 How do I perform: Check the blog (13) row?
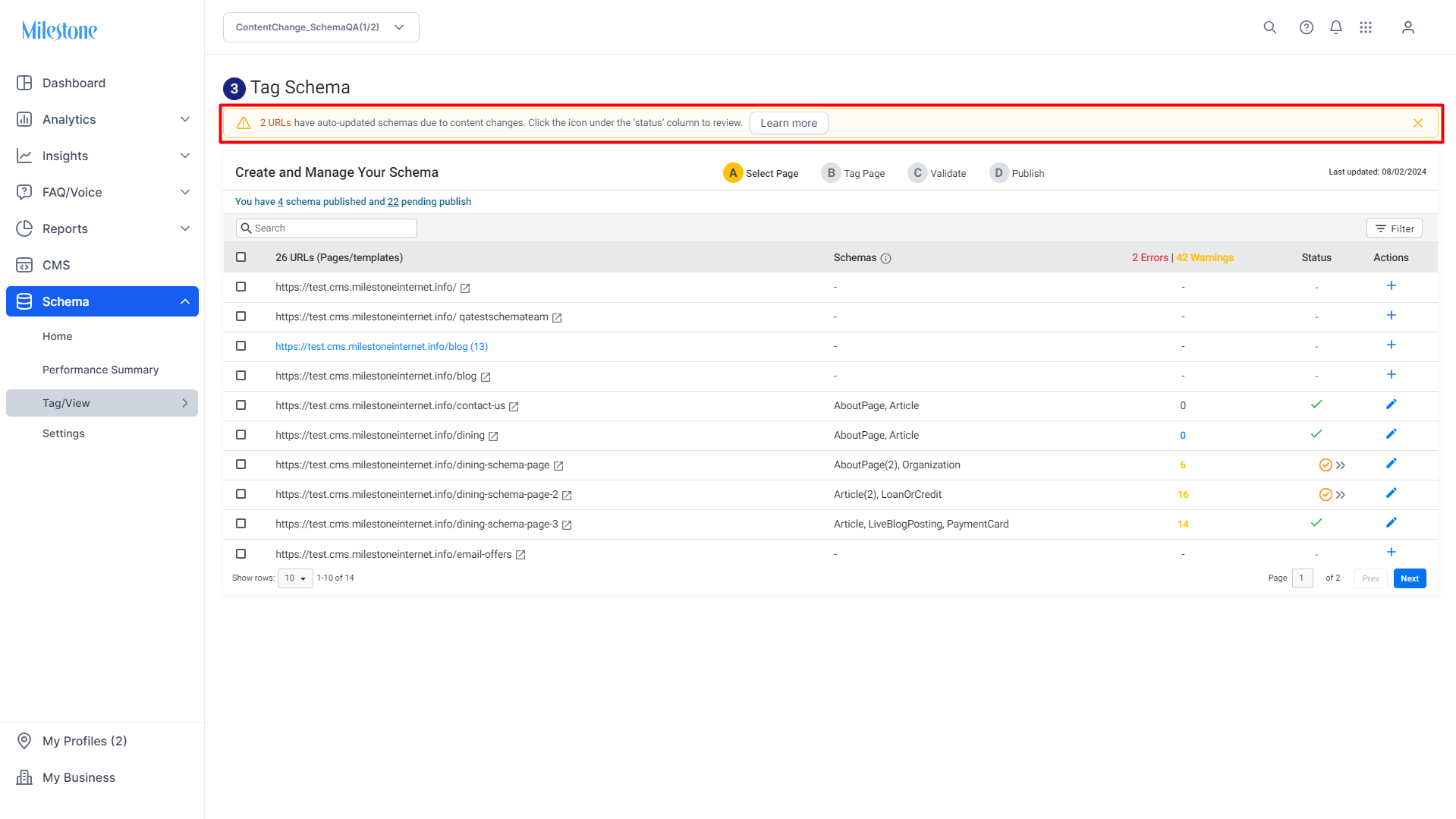point(241,346)
